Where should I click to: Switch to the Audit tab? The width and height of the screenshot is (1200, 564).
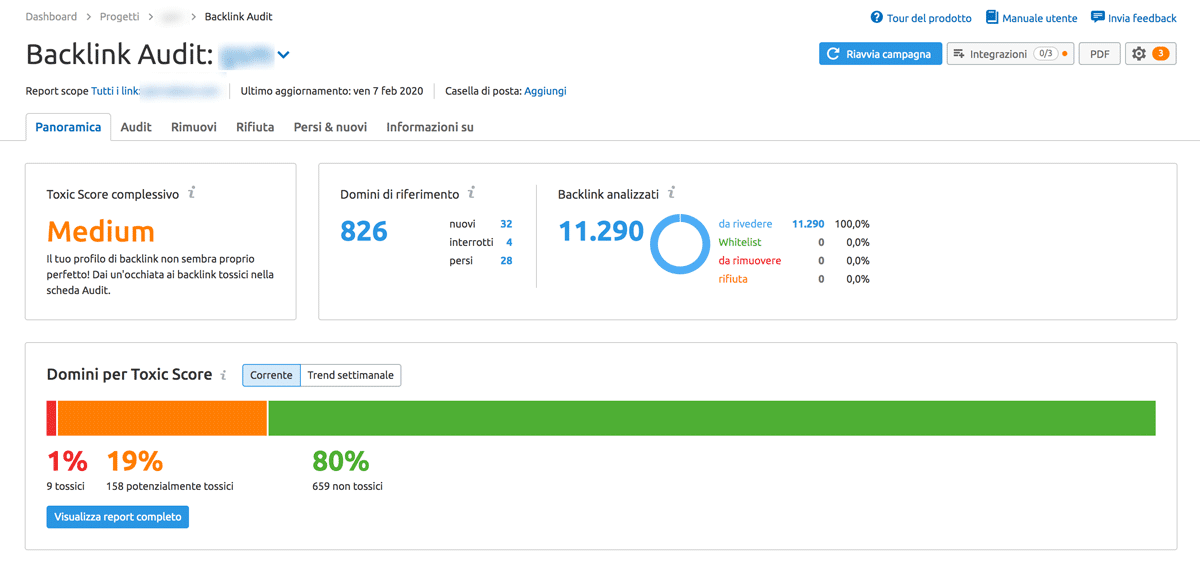(136, 127)
